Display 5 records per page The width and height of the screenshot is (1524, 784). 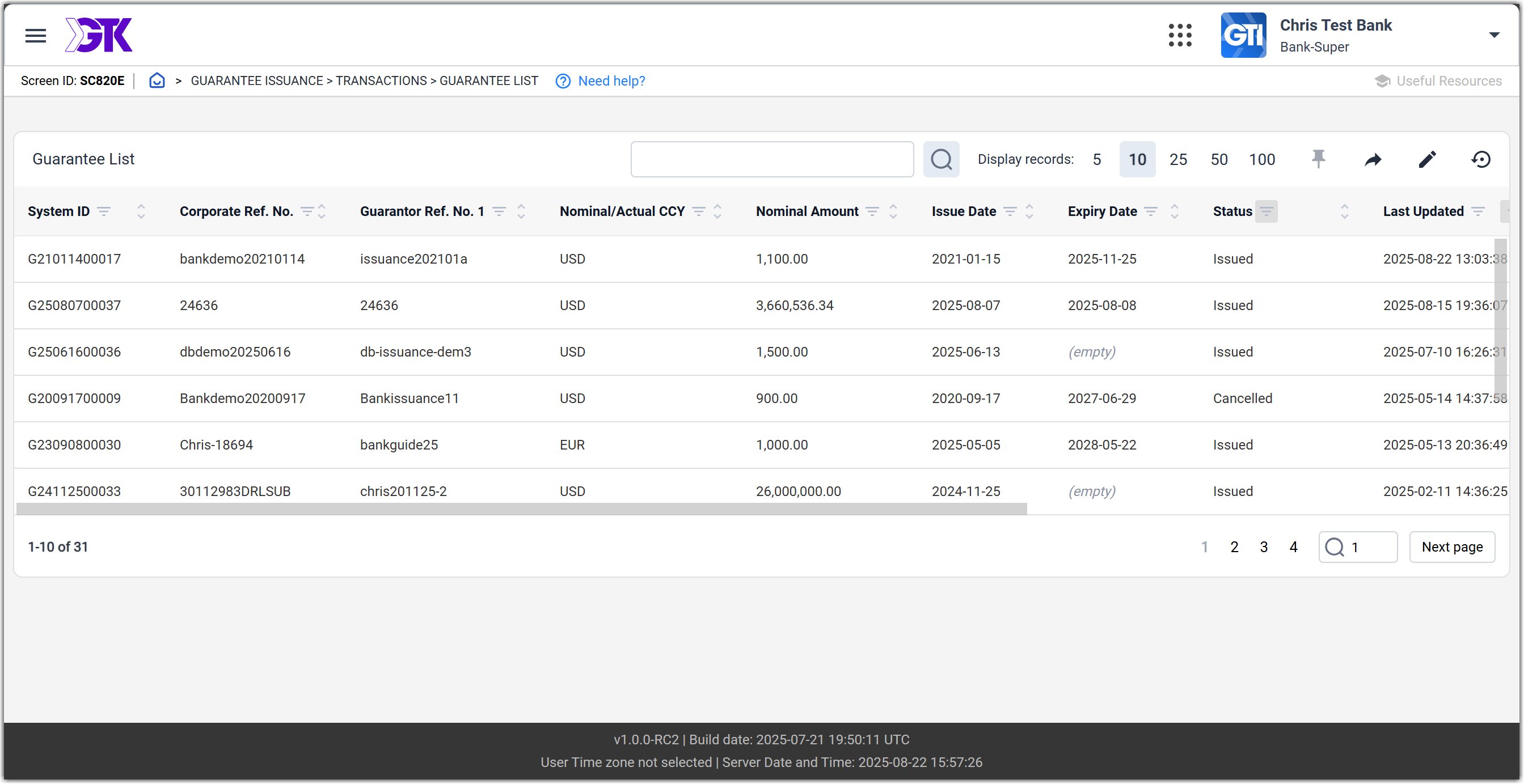[1096, 160]
